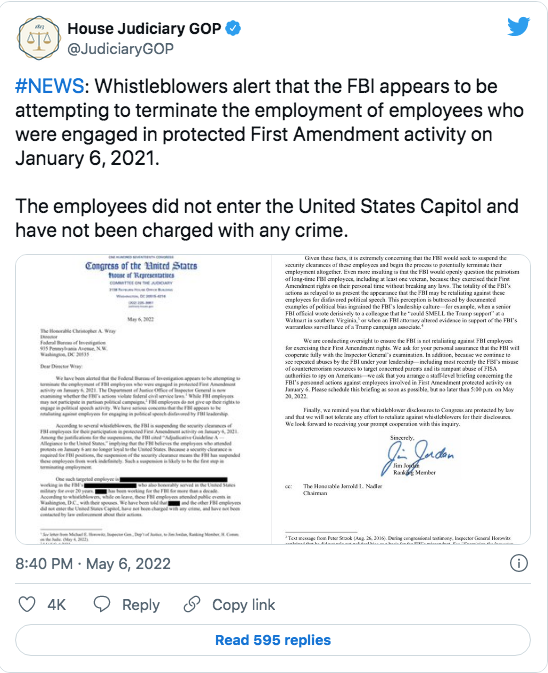This screenshot has height=673, width=548.
Task: Click the sentence about employees not entering Capitol
Action: pyautogui.click(x=267, y=218)
